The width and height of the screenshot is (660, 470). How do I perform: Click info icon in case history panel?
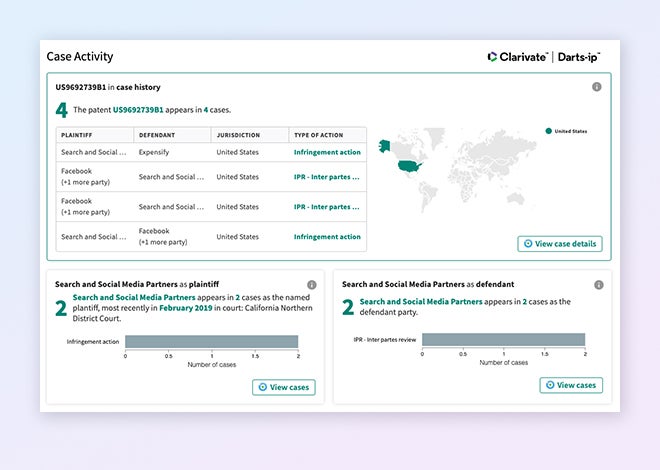(597, 87)
